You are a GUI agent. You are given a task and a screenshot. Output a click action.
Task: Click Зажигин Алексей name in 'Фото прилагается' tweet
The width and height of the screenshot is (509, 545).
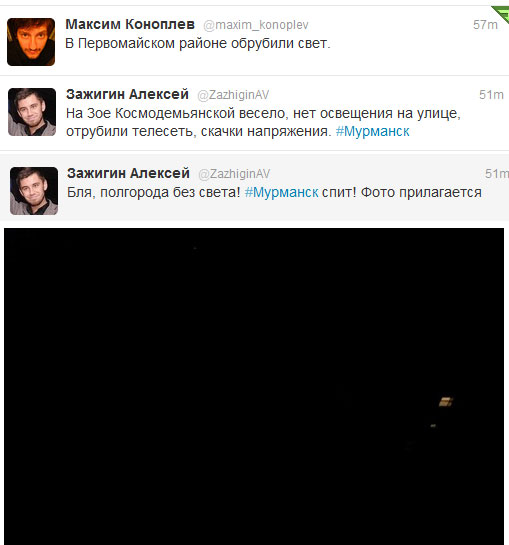tap(128, 173)
